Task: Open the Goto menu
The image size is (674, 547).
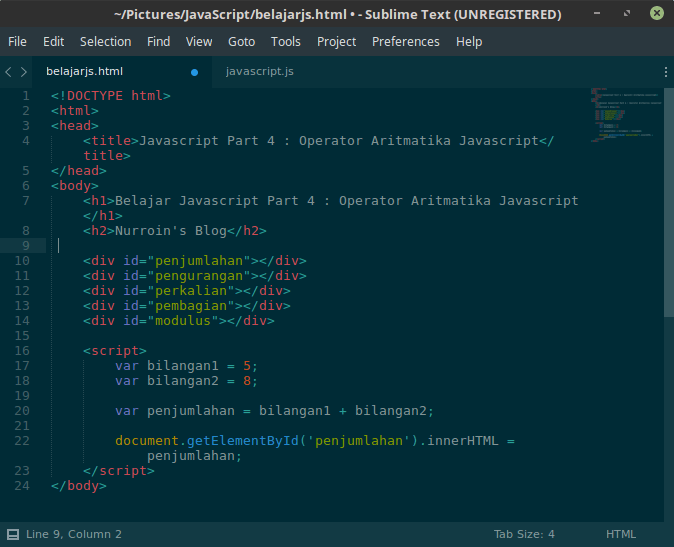Action: pos(242,42)
